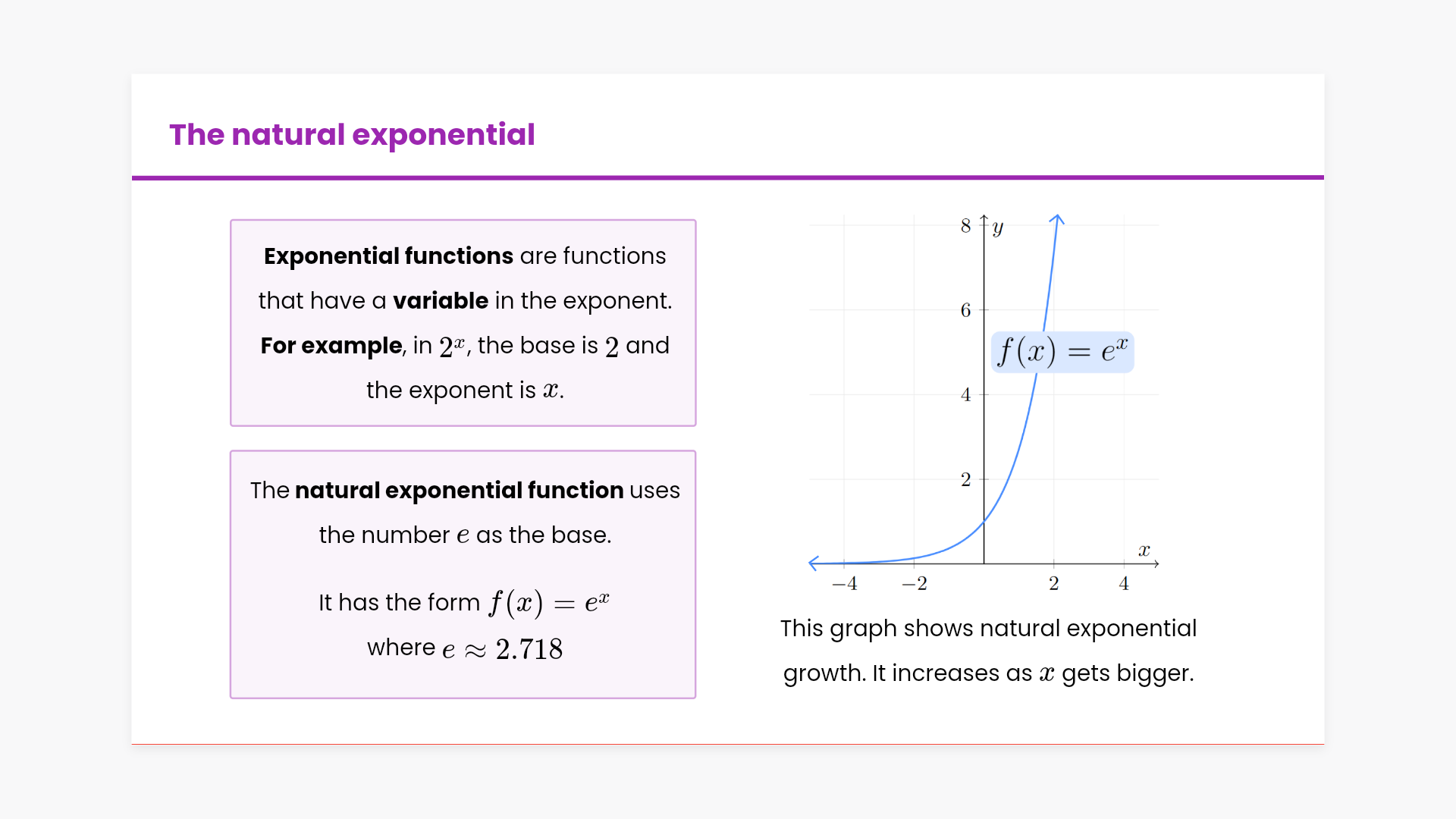Click the y-axis label on the graph

pyautogui.click(x=998, y=227)
